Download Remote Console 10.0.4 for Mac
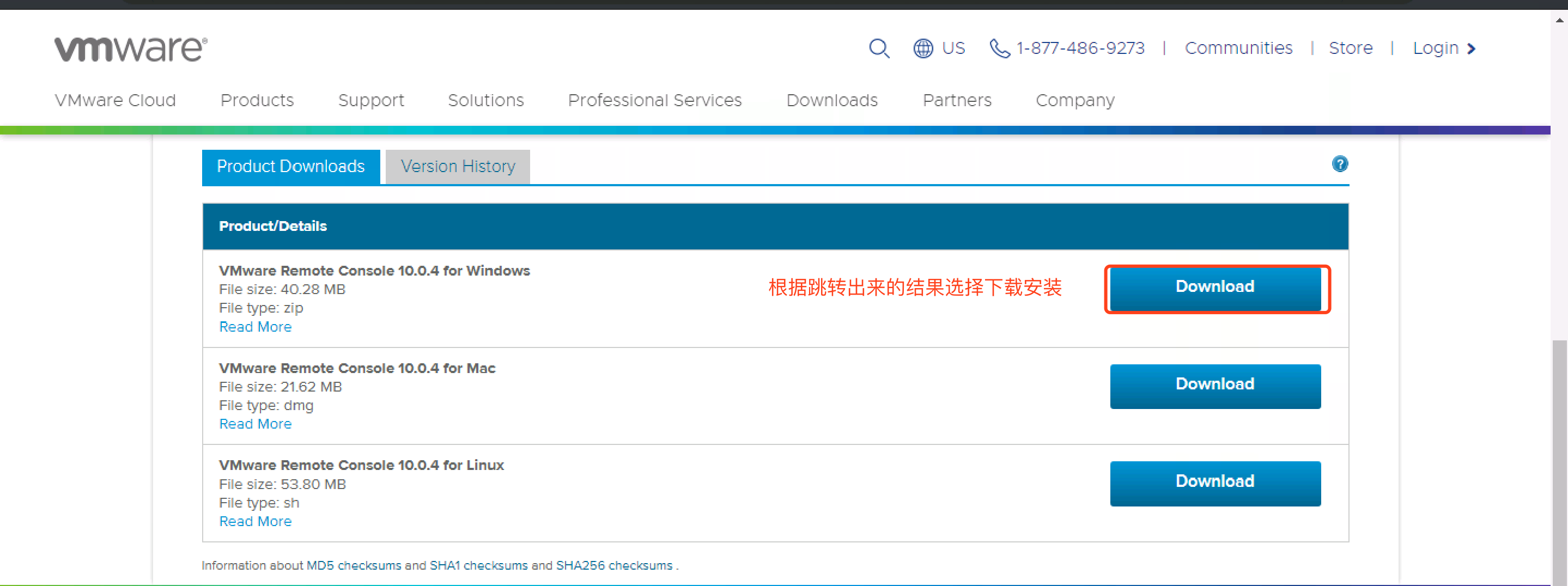The height and width of the screenshot is (586, 1568). click(1215, 387)
